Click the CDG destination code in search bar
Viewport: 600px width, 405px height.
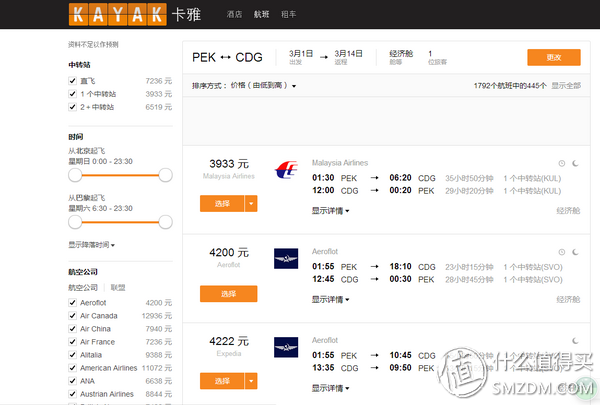249,57
